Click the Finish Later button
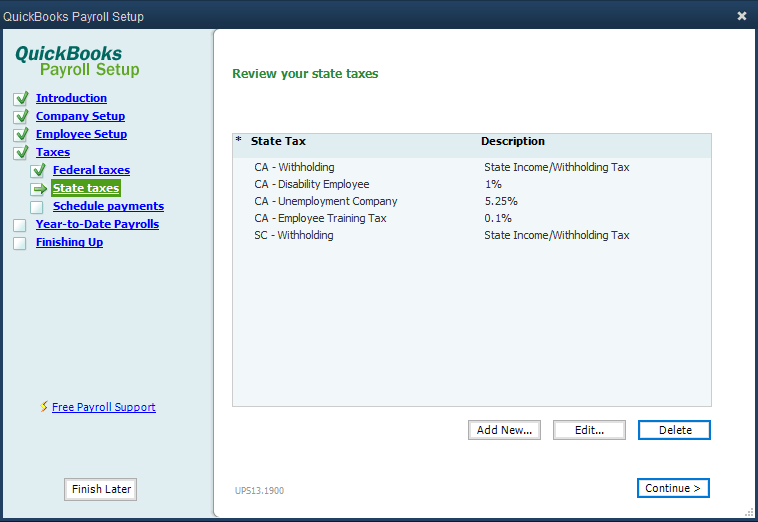 (x=101, y=489)
